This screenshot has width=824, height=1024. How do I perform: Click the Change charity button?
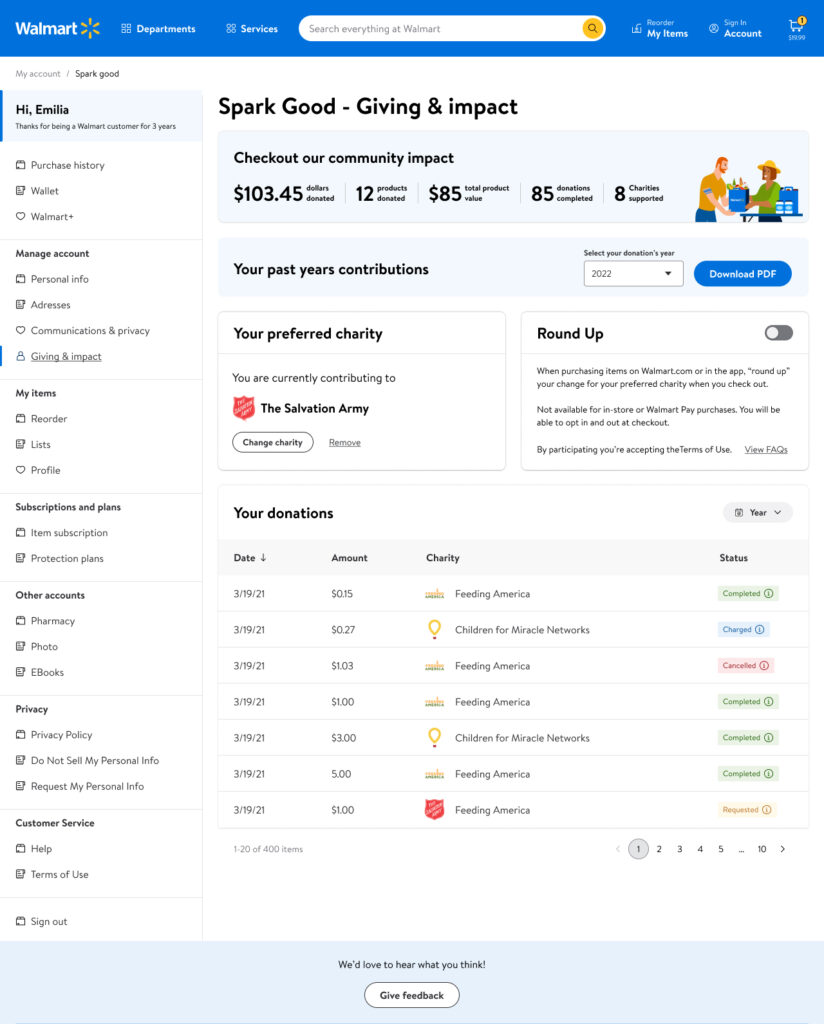tap(273, 442)
